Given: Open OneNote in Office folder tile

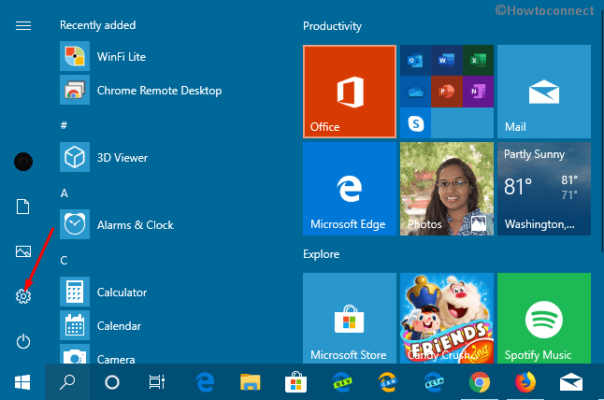Looking at the screenshot, I should (478, 91).
